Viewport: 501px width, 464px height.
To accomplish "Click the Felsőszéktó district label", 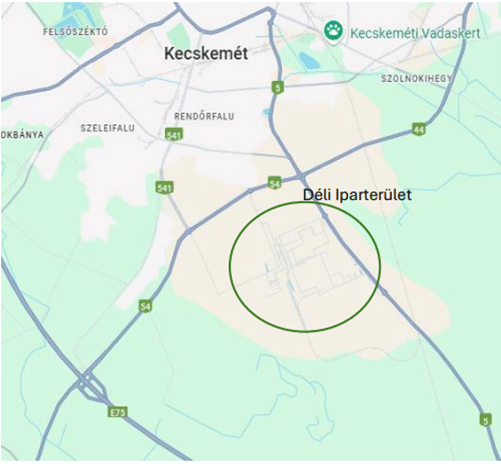I will coord(75,32).
